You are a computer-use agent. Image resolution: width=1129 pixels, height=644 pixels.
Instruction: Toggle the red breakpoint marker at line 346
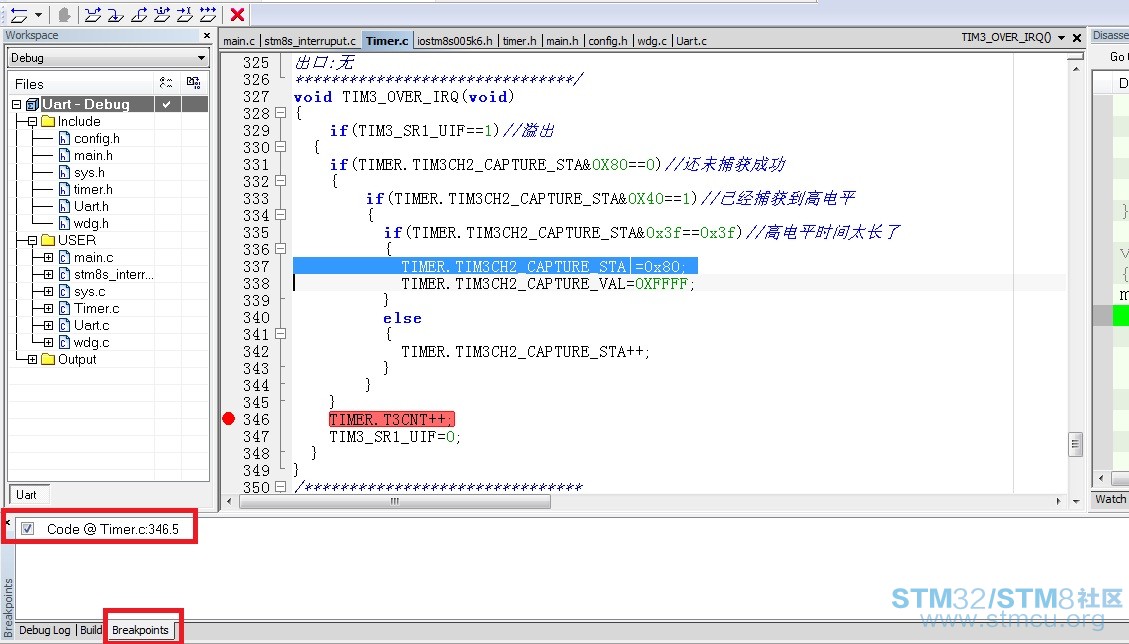[x=229, y=419]
